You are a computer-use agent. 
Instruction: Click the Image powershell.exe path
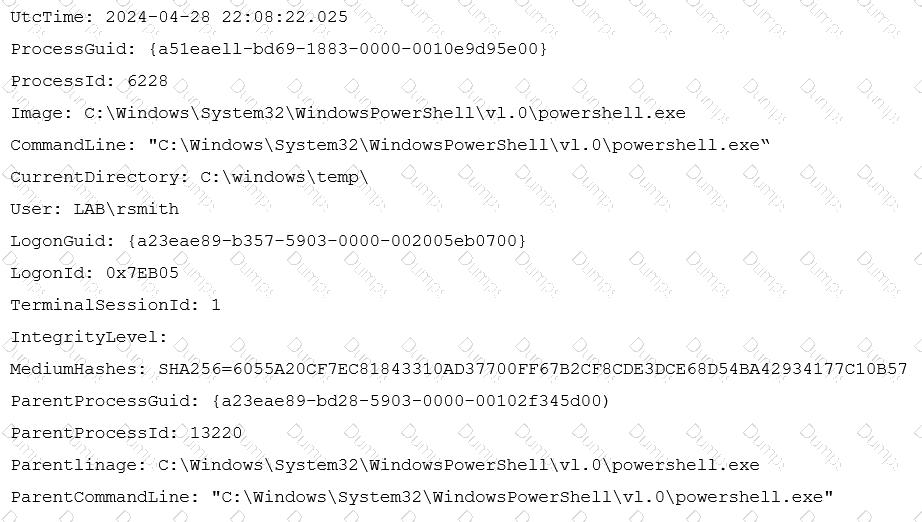click(x=385, y=113)
